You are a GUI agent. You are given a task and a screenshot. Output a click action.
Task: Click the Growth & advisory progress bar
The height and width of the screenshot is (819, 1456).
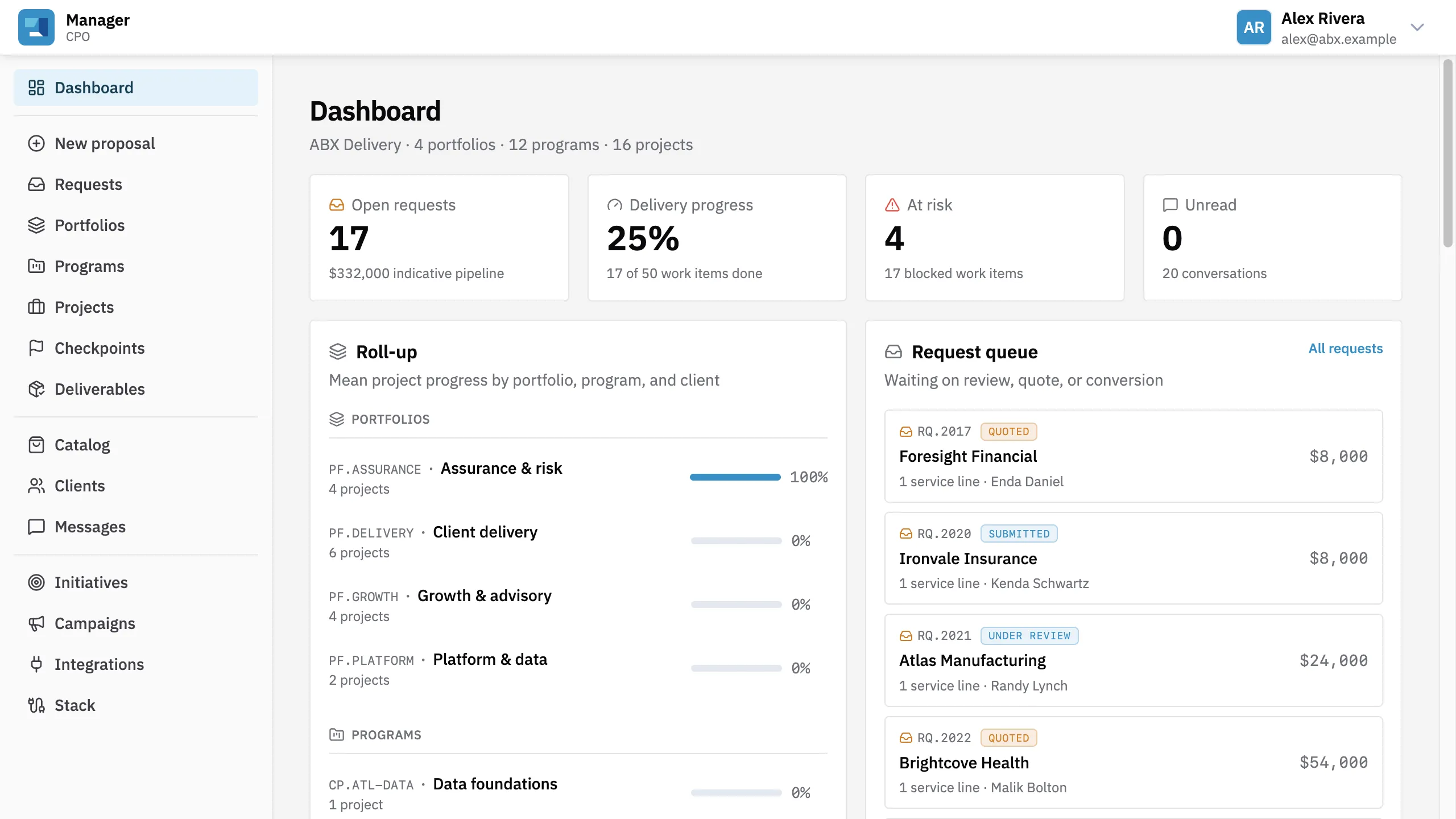point(736,605)
